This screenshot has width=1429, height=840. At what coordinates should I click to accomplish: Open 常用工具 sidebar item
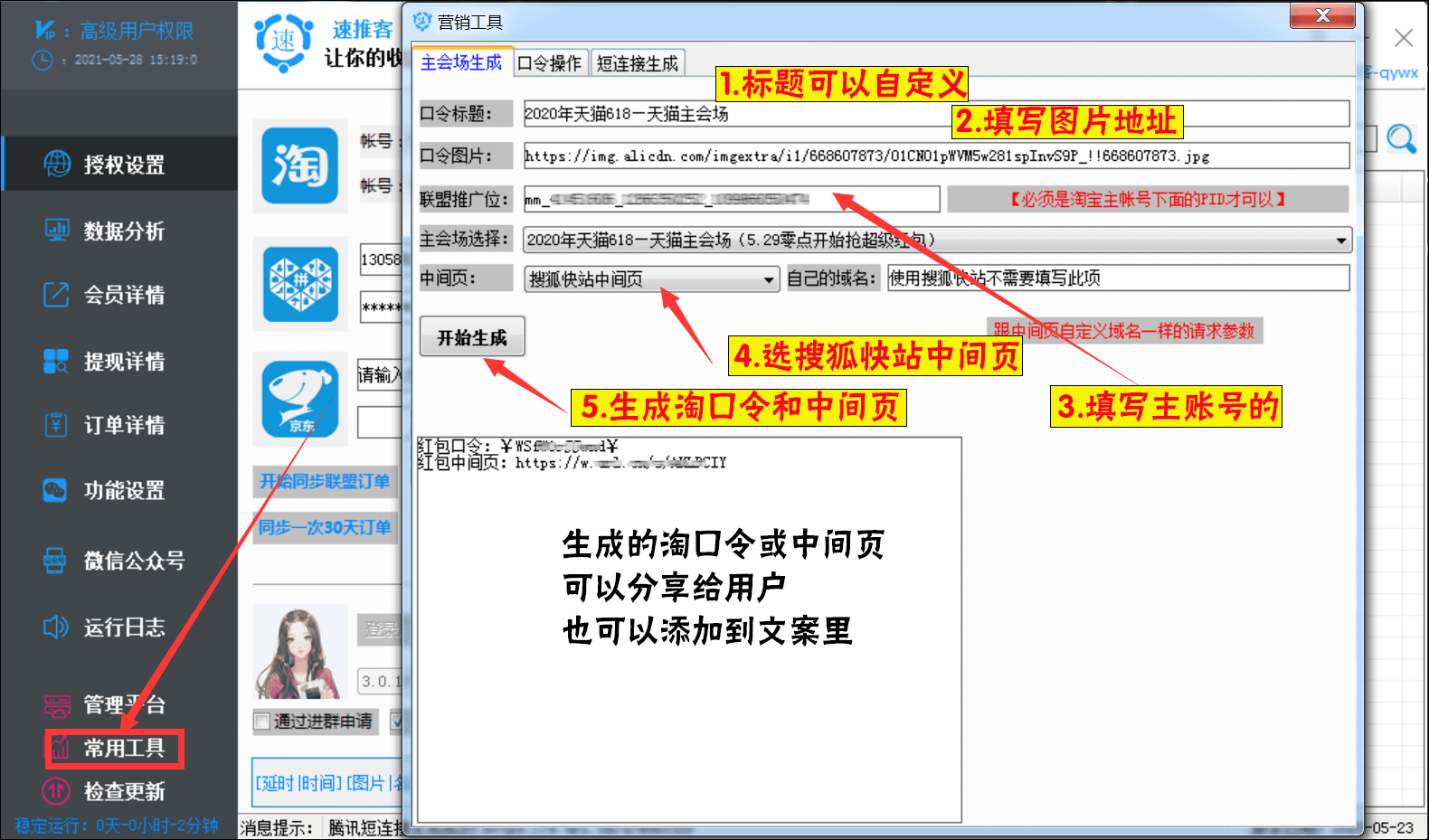coord(115,749)
